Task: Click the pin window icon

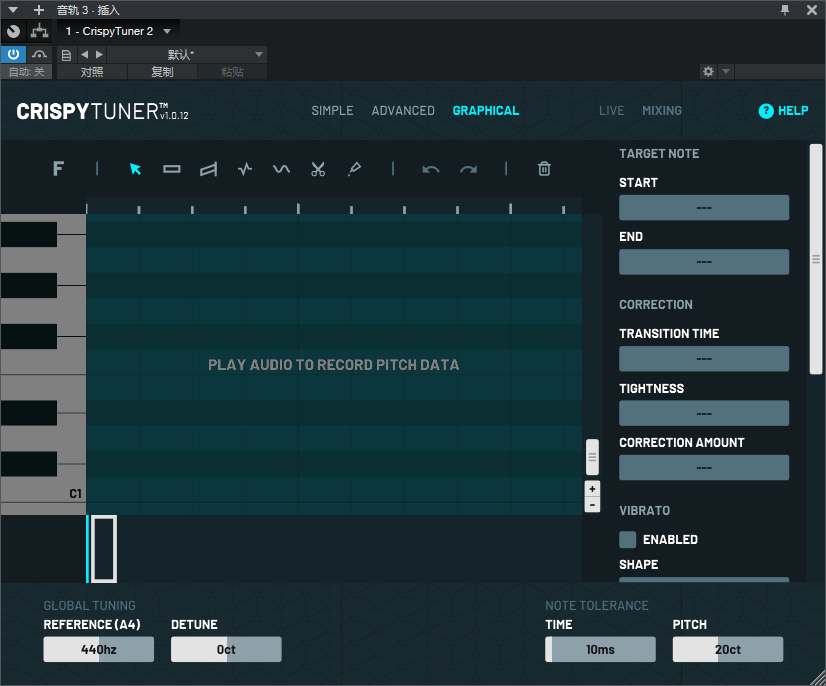Action: click(785, 9)
